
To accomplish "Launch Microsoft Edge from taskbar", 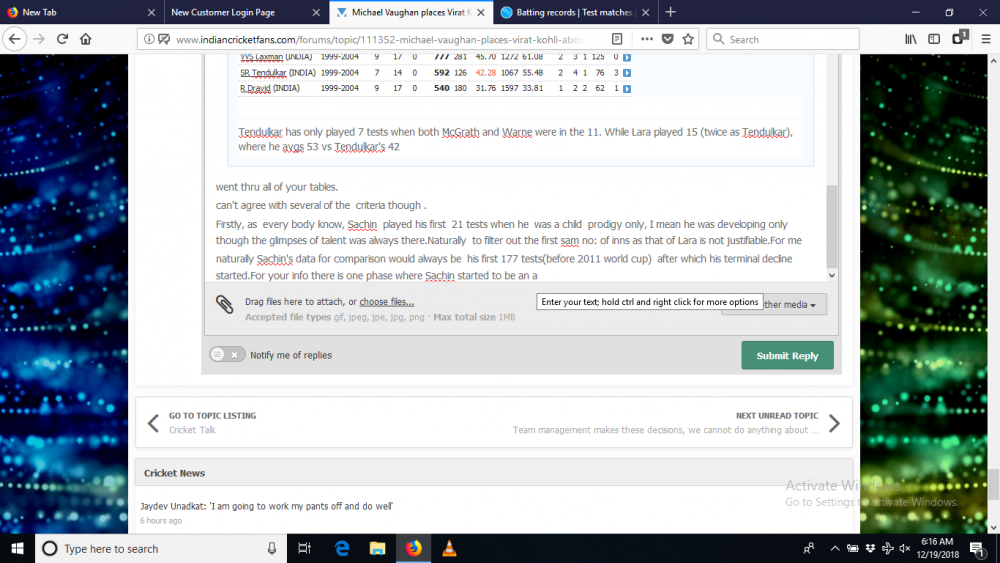I will [x=342, y=548].
